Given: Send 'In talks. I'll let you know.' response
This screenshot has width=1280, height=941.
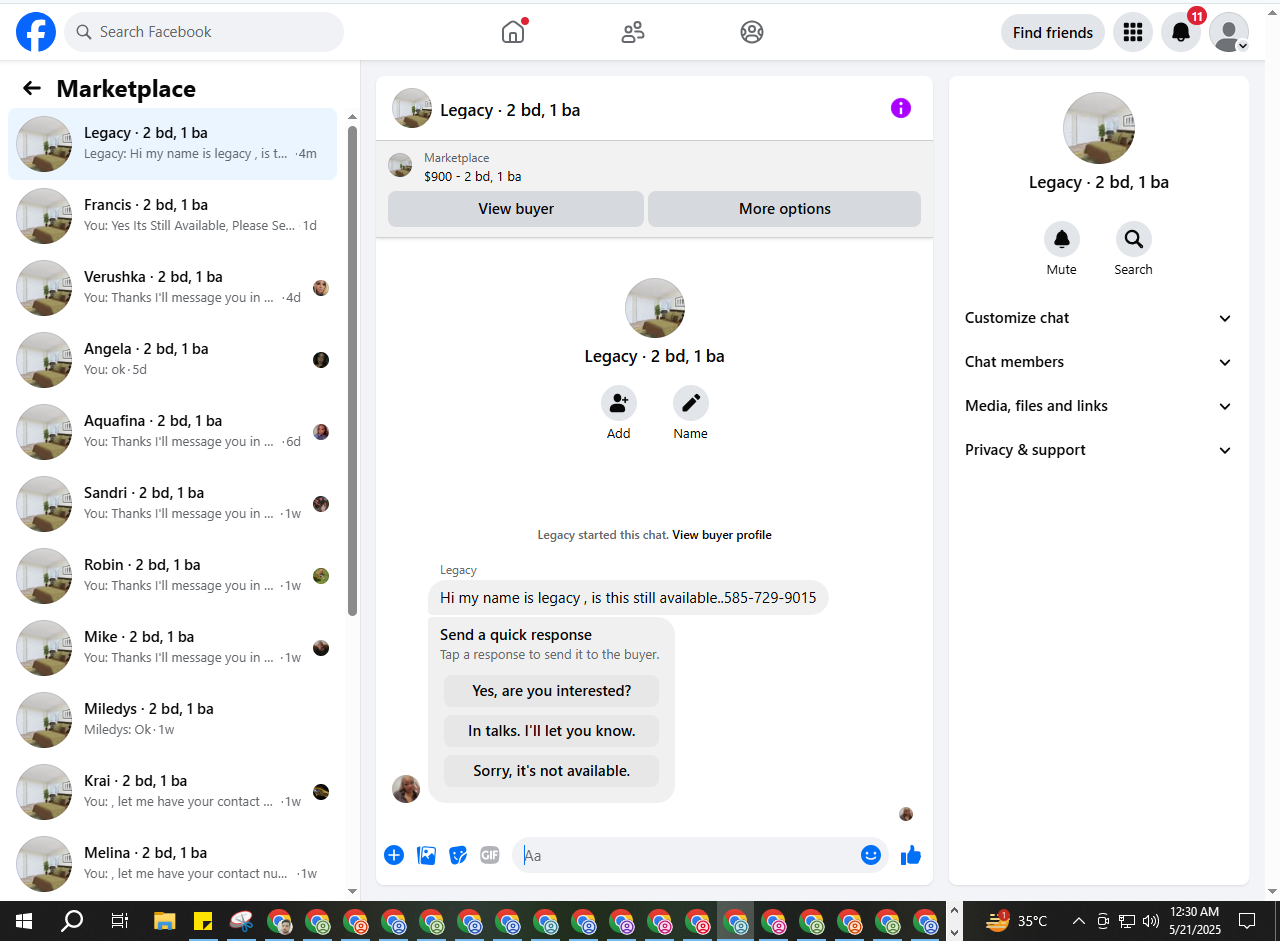Looking at the screenshot, I should click(x=552, y=731).
